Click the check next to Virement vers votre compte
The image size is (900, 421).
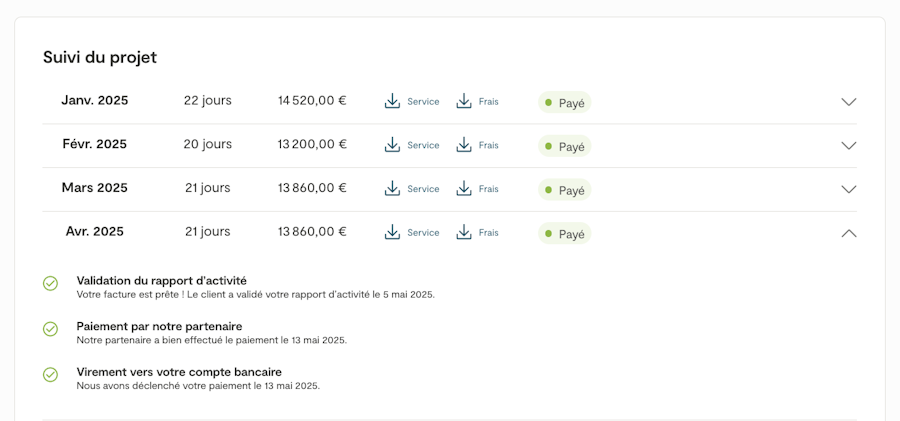click(x=50, y=375)
